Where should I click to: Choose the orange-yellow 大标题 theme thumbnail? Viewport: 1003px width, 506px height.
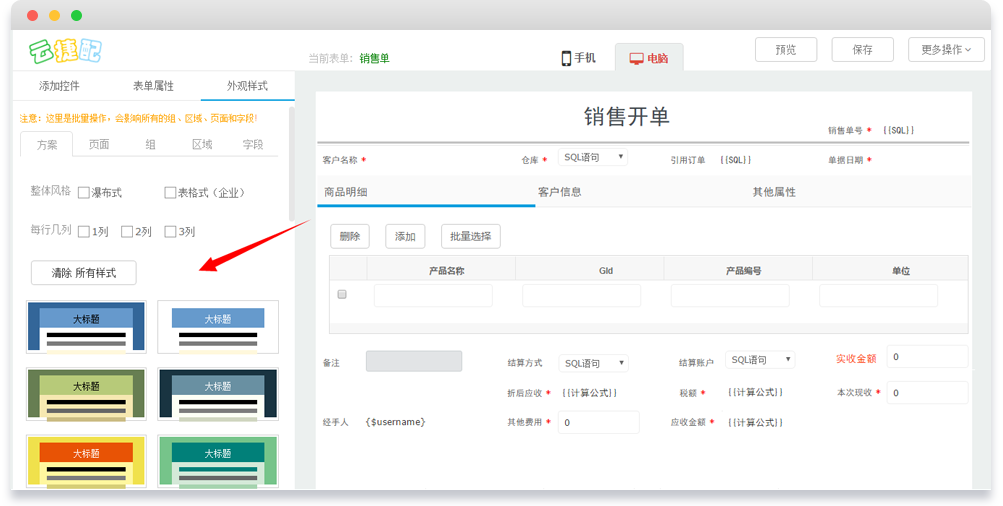[x=86, y=461]
